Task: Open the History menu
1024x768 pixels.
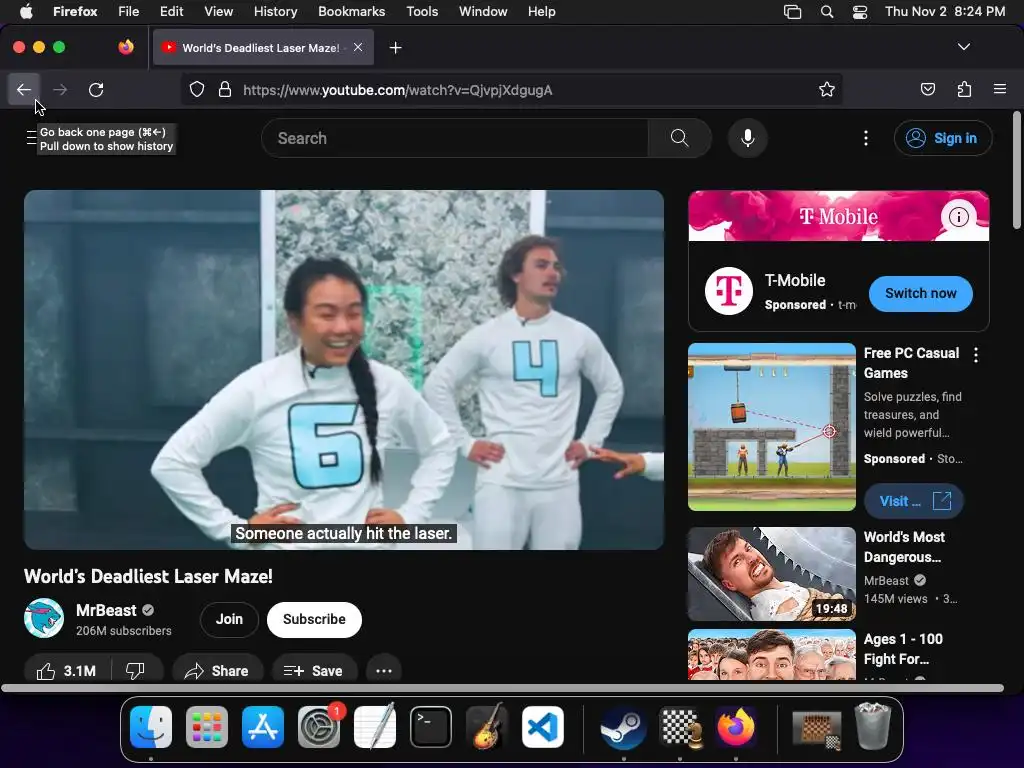Action: (276, 11)
